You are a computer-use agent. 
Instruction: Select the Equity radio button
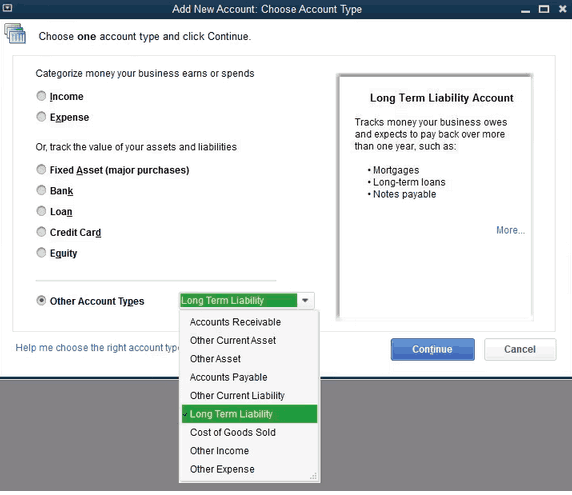pyautogui.click(x=41, y=253)
